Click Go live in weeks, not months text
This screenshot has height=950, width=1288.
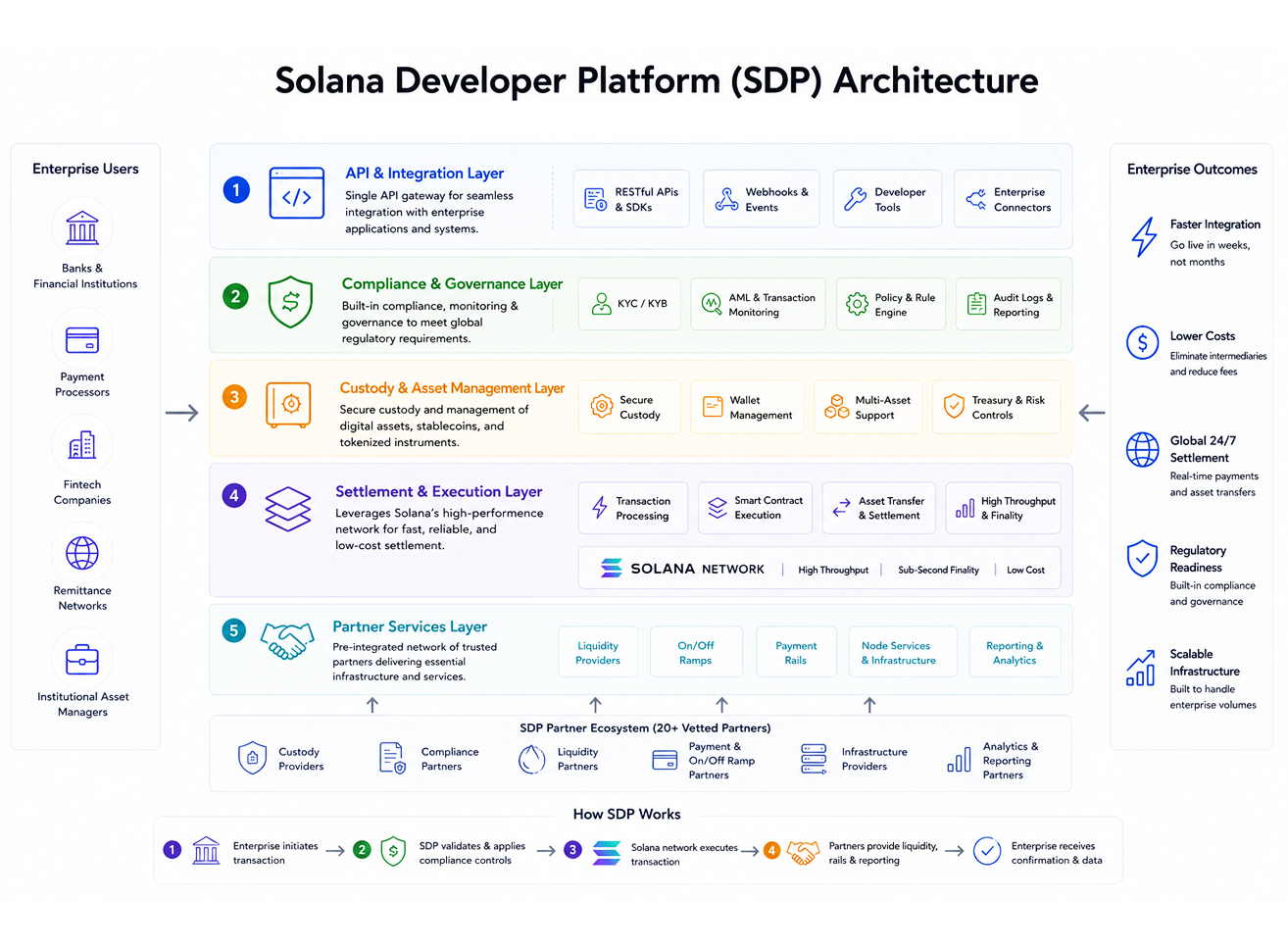[1210, 253]
